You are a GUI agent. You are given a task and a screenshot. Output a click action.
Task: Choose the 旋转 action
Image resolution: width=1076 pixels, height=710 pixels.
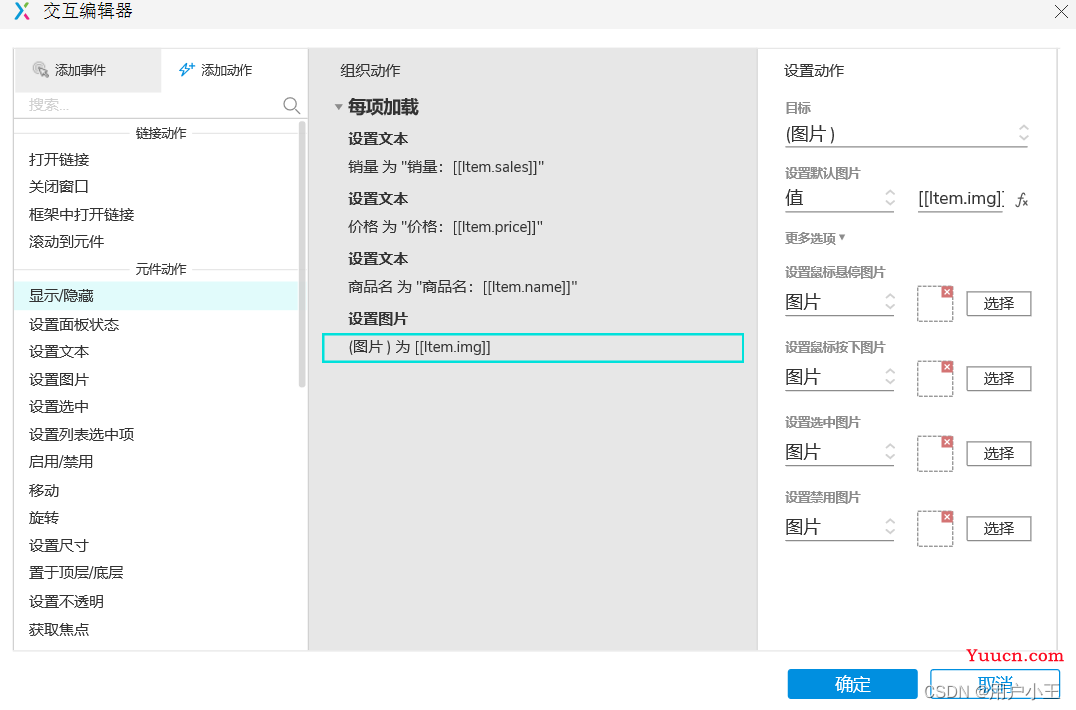pos(44,518)
